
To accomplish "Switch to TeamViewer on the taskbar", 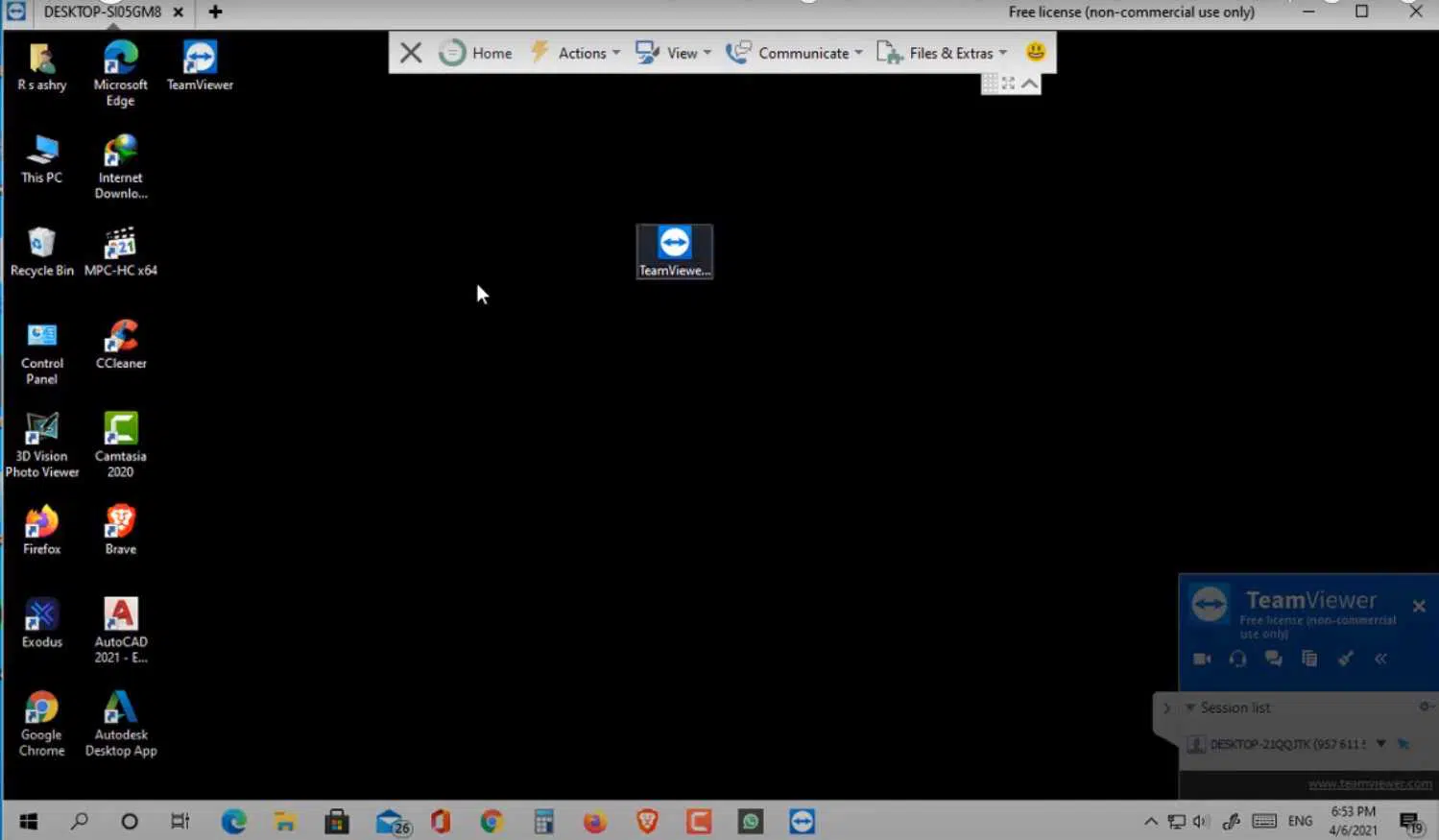I will coord(803,821).
